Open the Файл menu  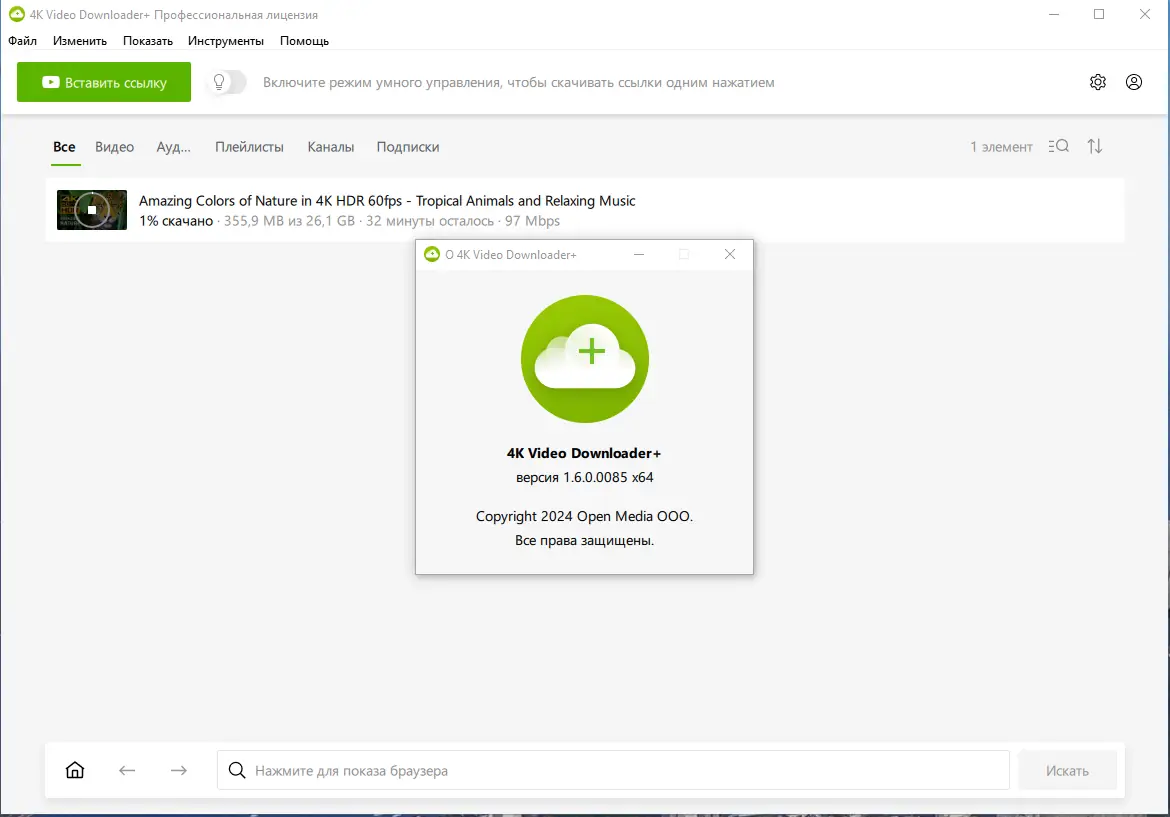(x=22, y=41)
